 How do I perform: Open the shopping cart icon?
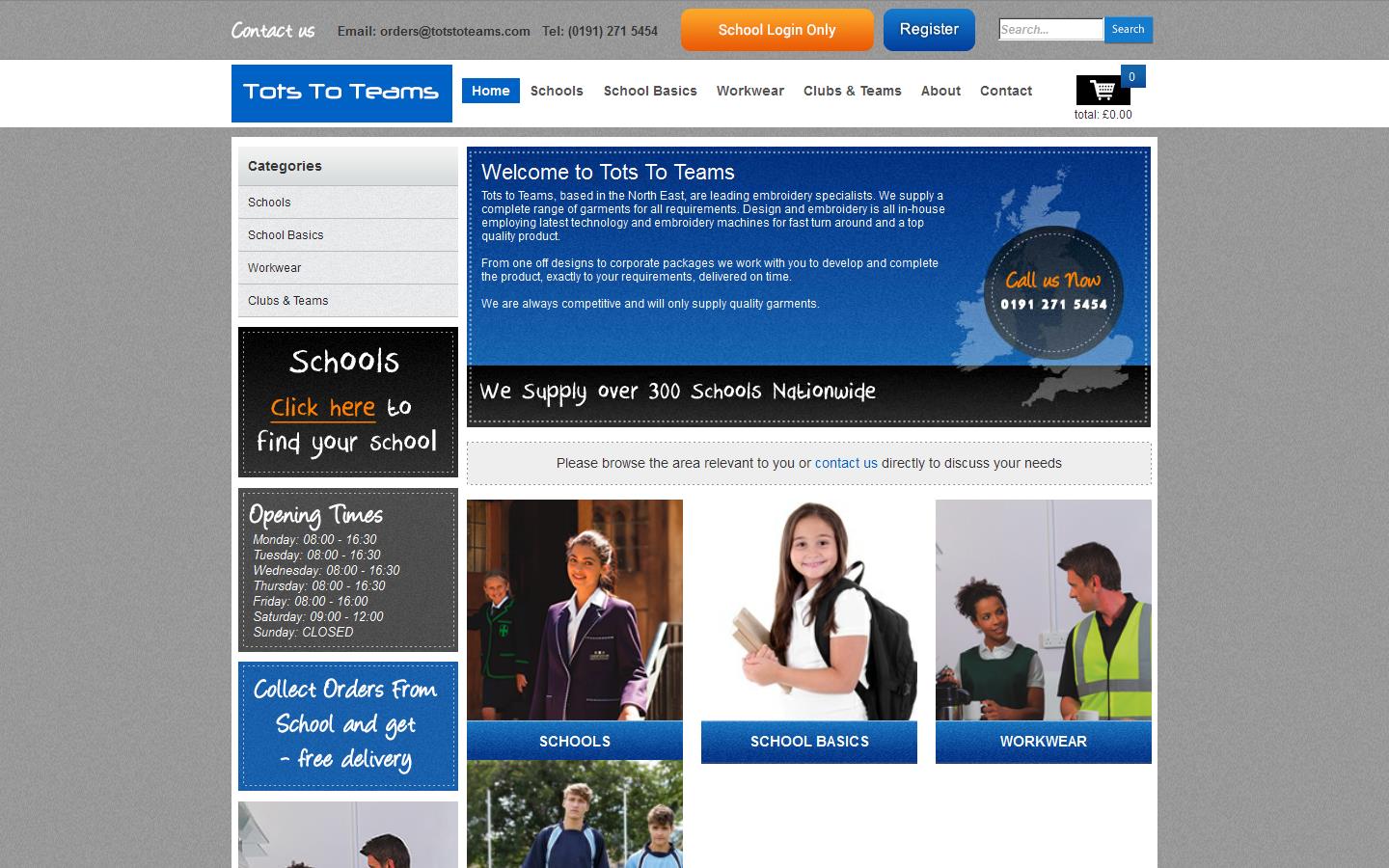tap(1102, 89)
